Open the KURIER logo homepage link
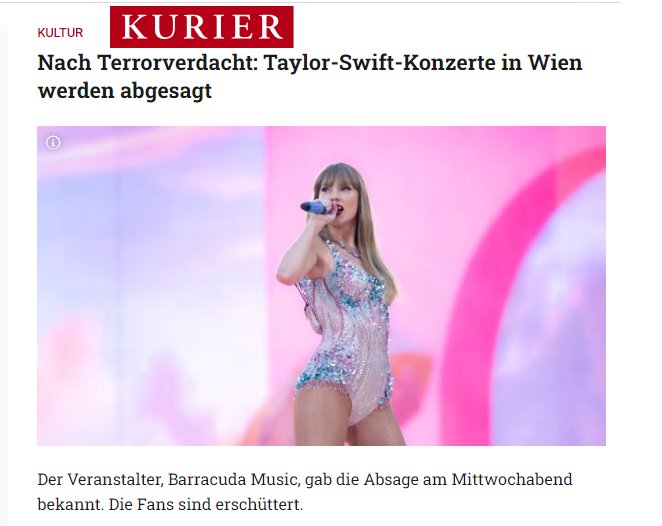This screenshot has width=662, height=526. tap(201, 27)
